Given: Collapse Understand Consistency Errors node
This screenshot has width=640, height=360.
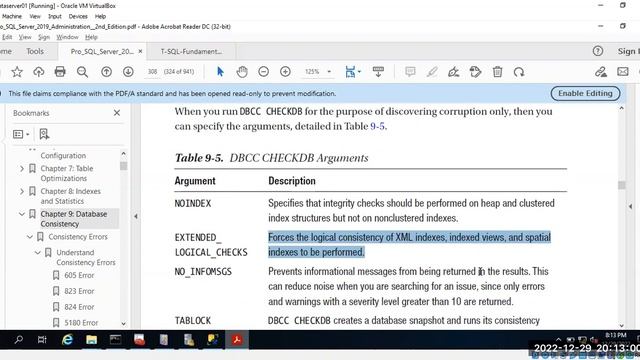Looking at the screenshot, I should (38, 253).
